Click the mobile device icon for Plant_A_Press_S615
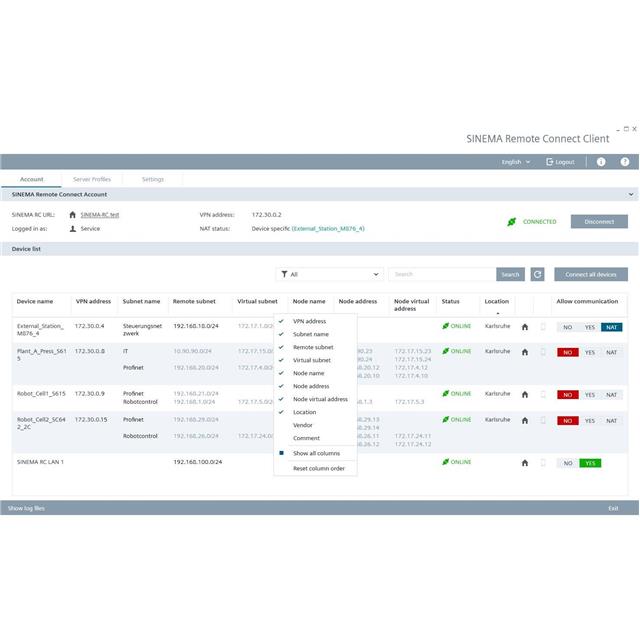640x640 pixels. pos(543,352)
